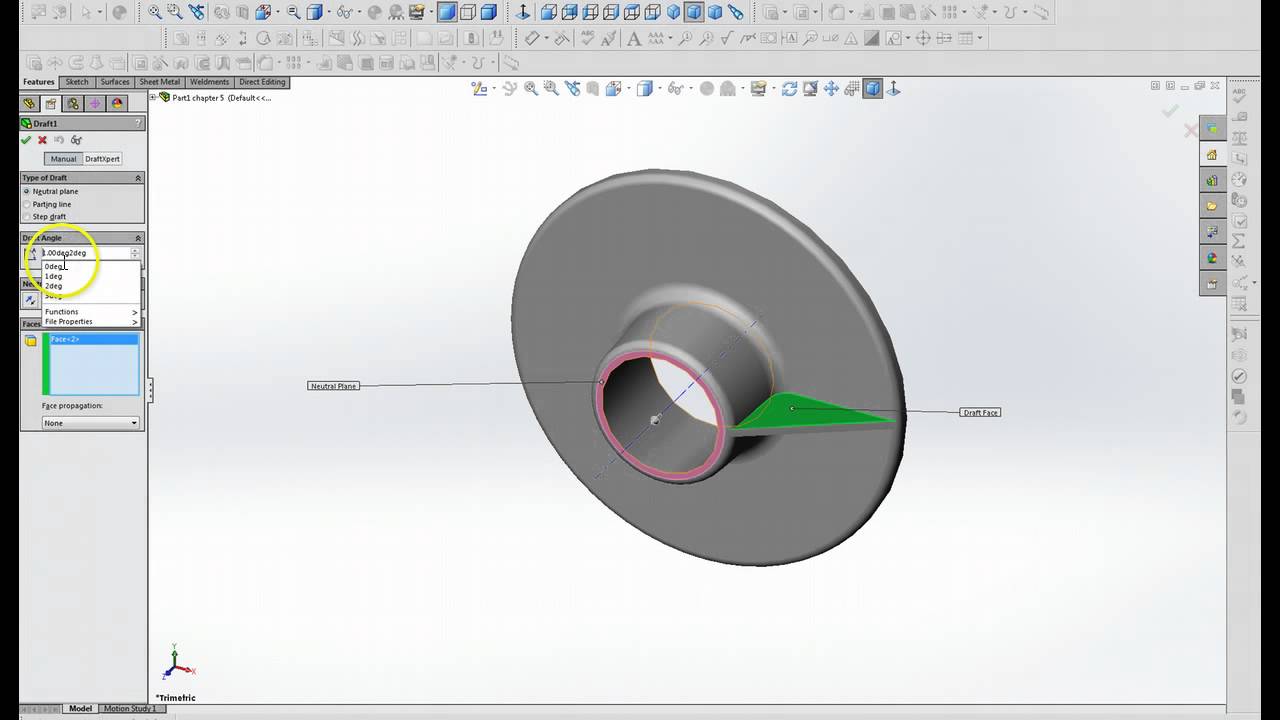
Task: Click the DraftXpert button
Action: 102,159
